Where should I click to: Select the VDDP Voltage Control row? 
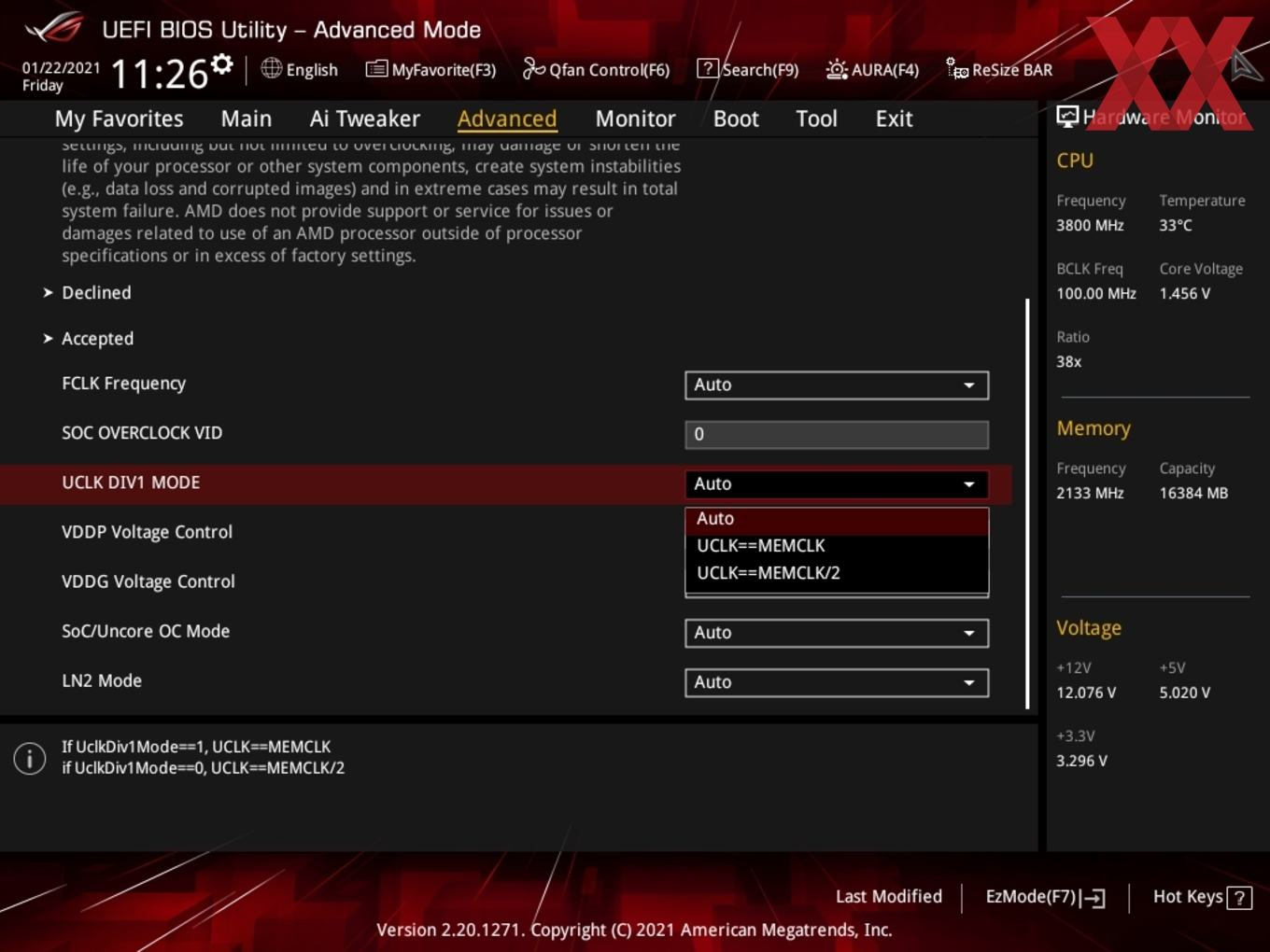tap(504, 532)
